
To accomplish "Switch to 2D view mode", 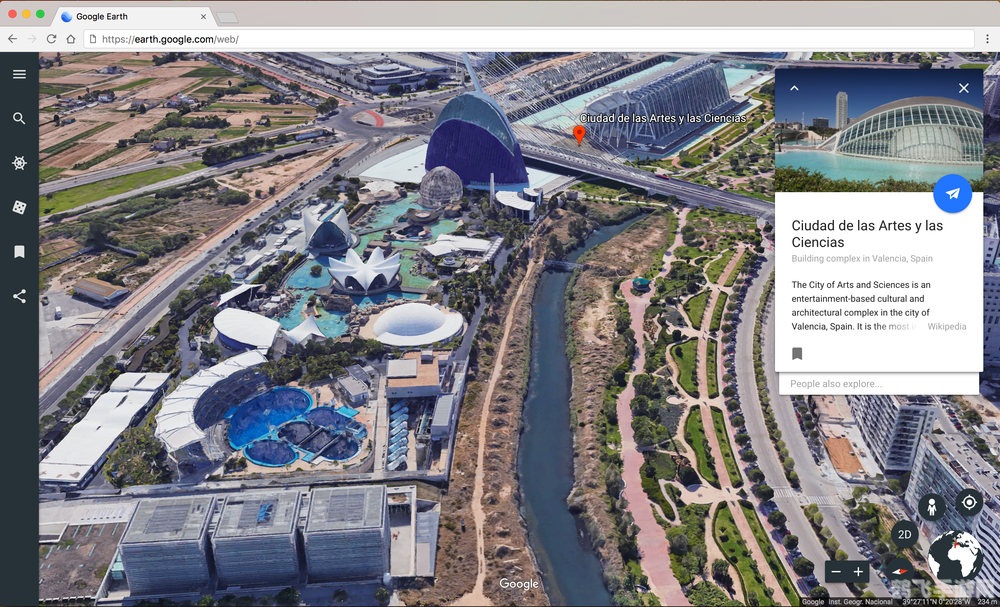I will pyautogui.click(x=903, y=534).
